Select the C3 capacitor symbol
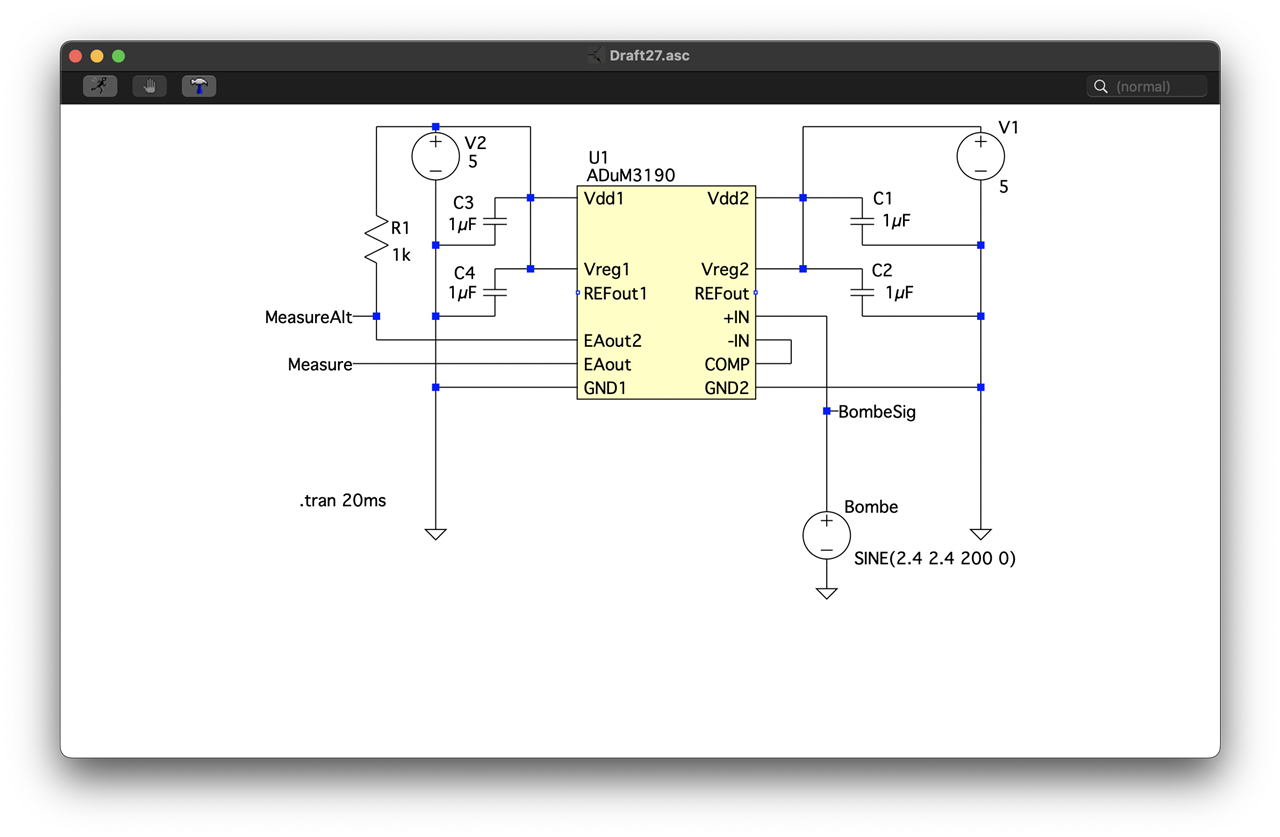The image size is (1280, 837). tap(494, 222)
